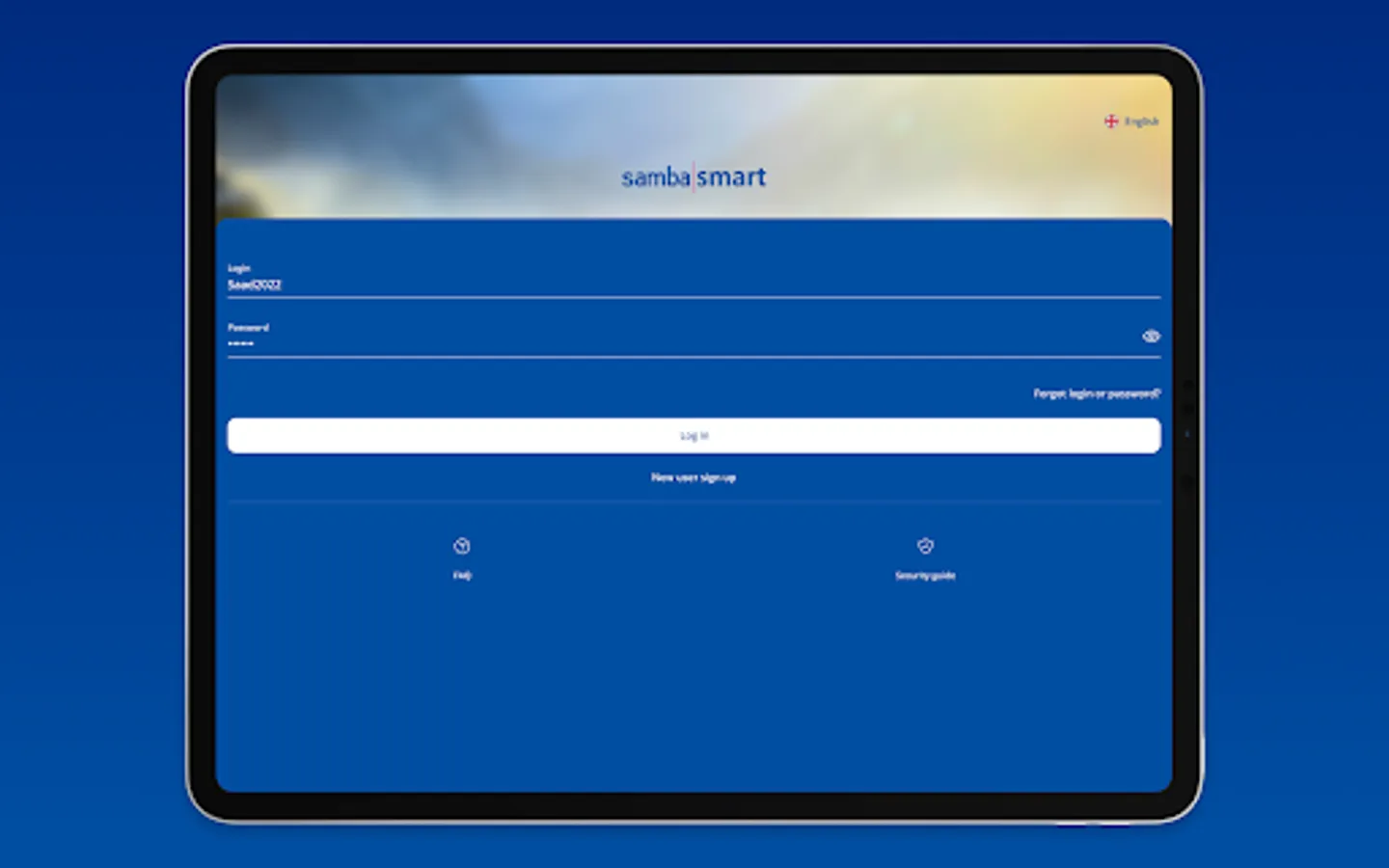
Task: Select the Security guide label
Action: pos(925,575)
